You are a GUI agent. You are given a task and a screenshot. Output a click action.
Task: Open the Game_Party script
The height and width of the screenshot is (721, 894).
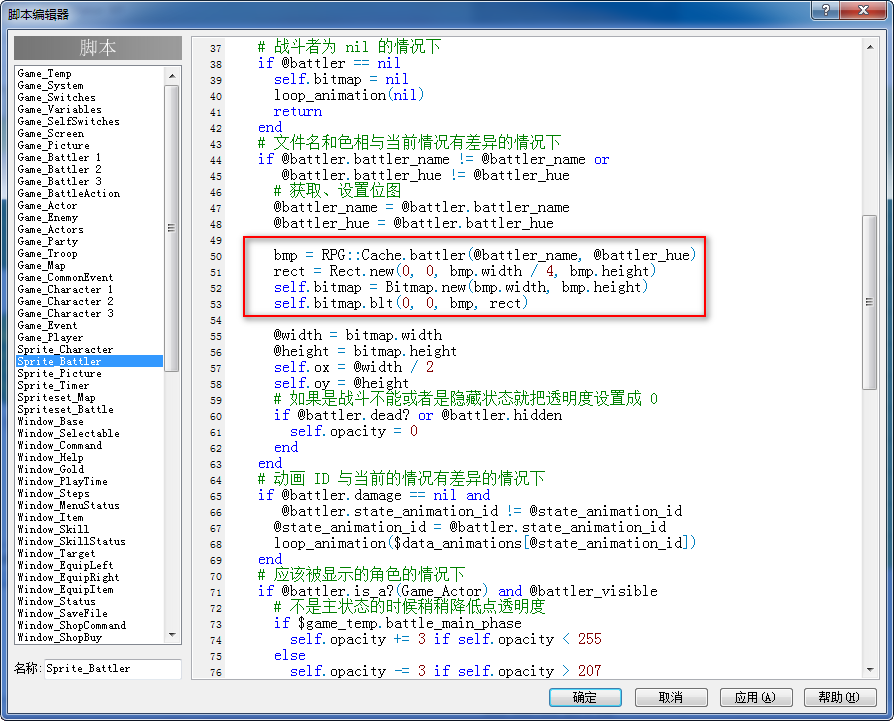point(47,241)
